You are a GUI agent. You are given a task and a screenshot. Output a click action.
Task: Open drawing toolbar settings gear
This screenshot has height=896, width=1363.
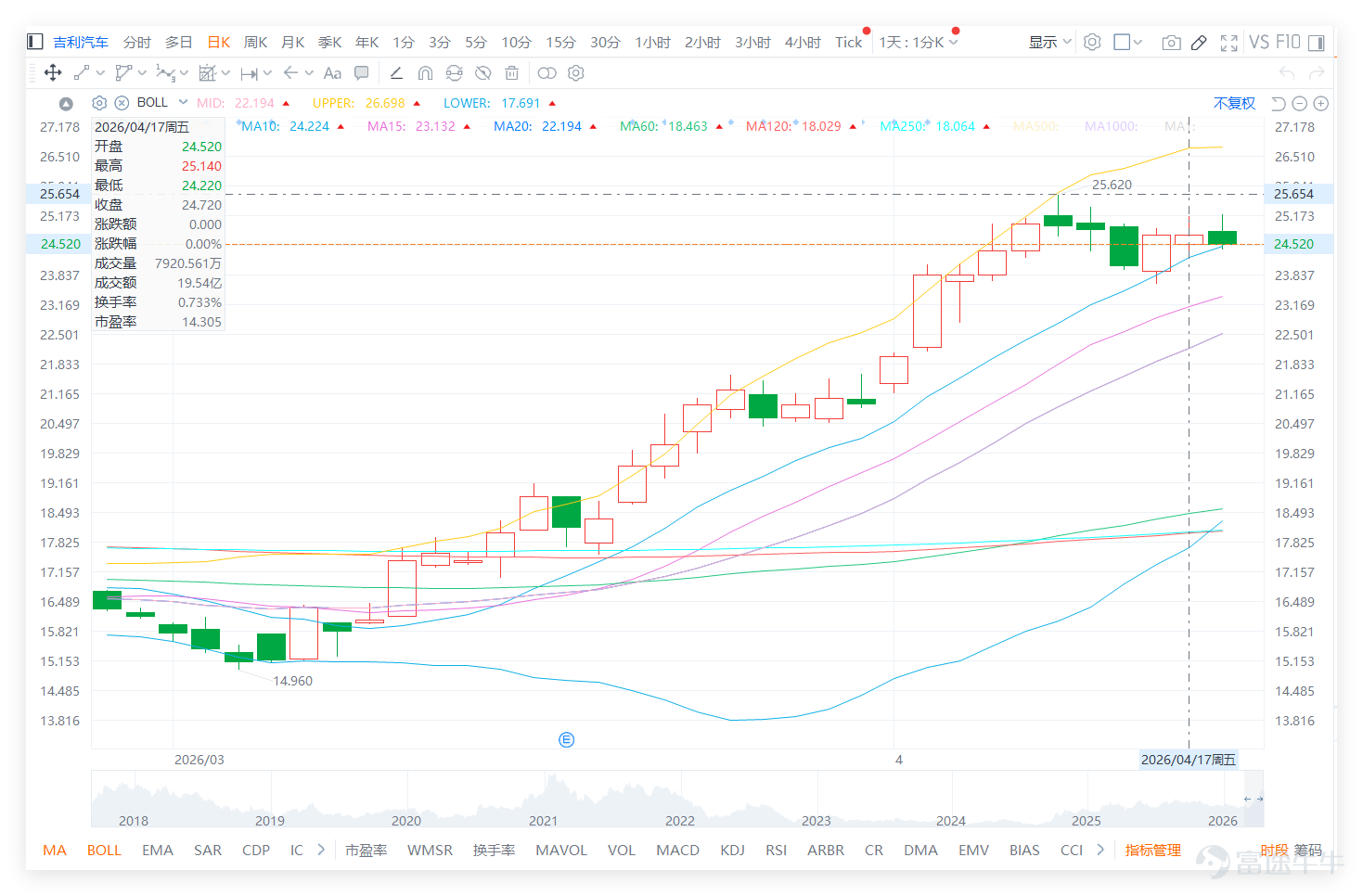tap(576, 72)
